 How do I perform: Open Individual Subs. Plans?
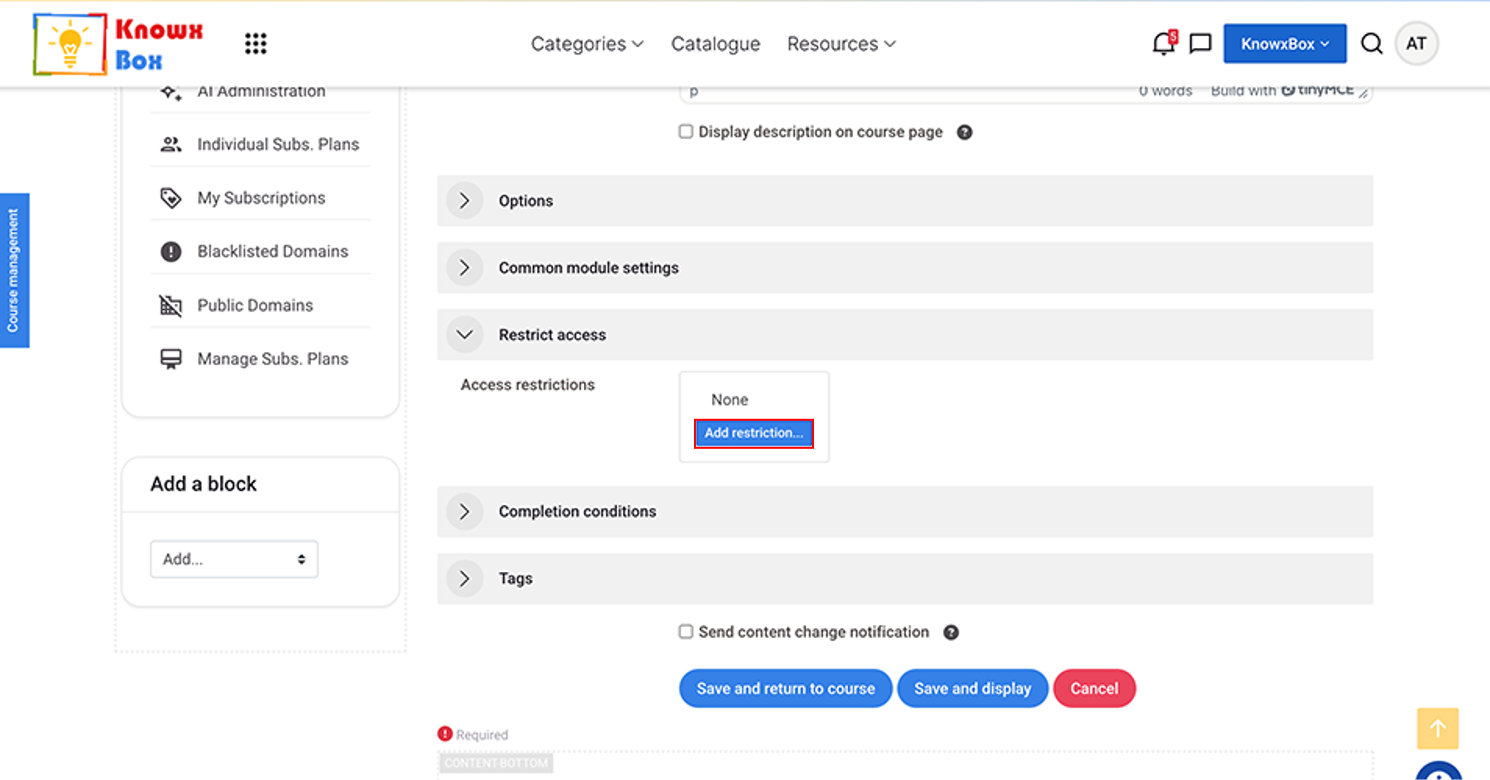(x=278, y=144)
